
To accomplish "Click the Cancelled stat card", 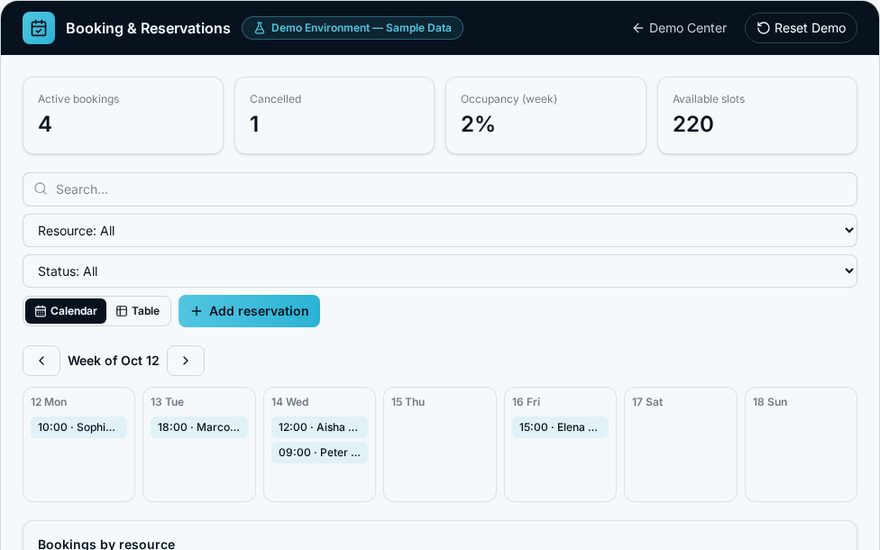I will (x=334, y=116).
